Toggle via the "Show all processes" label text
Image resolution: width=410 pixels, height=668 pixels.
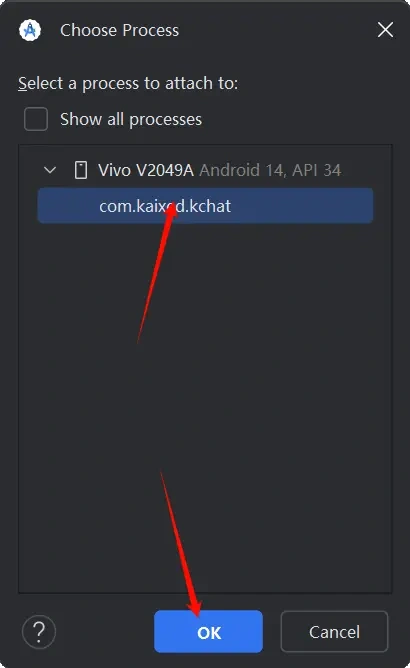131,119
